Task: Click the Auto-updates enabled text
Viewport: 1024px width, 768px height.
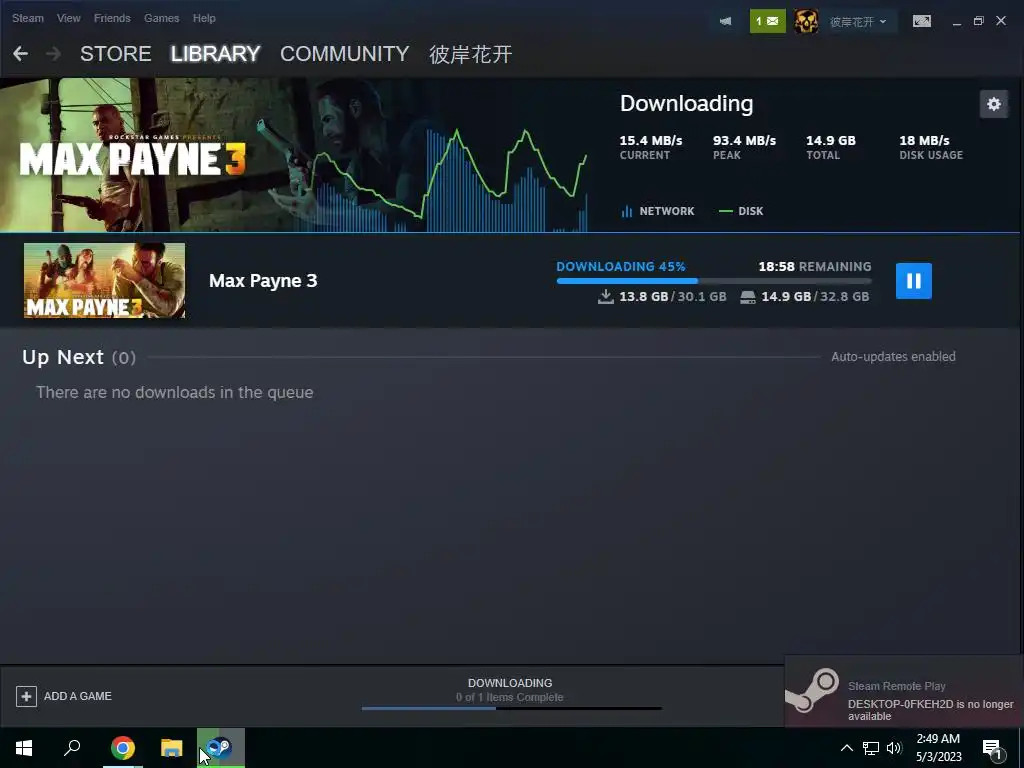Action: [x=893, y=357]
